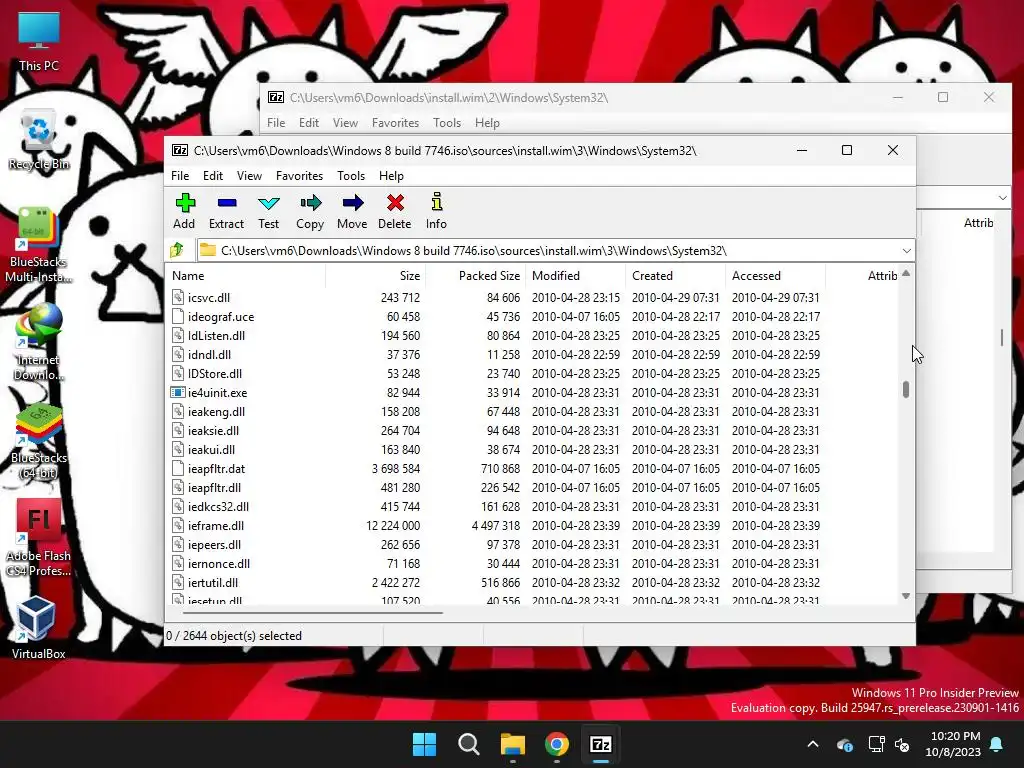Viewport: 1024px width, 768px height.
Task: Select the iepeers.dll file row
Action: (x=533, y=545)
